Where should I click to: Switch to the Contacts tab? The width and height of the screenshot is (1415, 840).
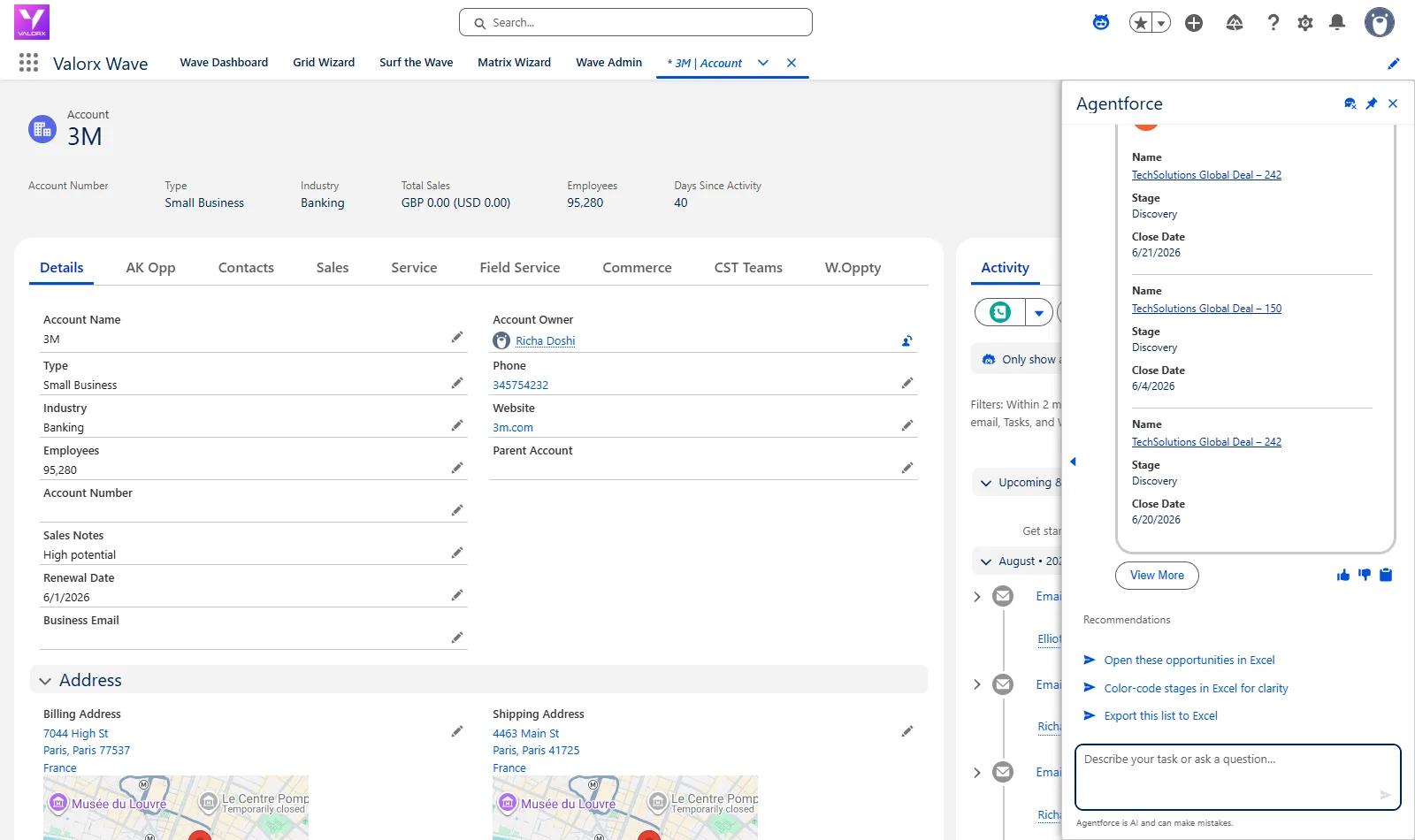click(246, 268)
